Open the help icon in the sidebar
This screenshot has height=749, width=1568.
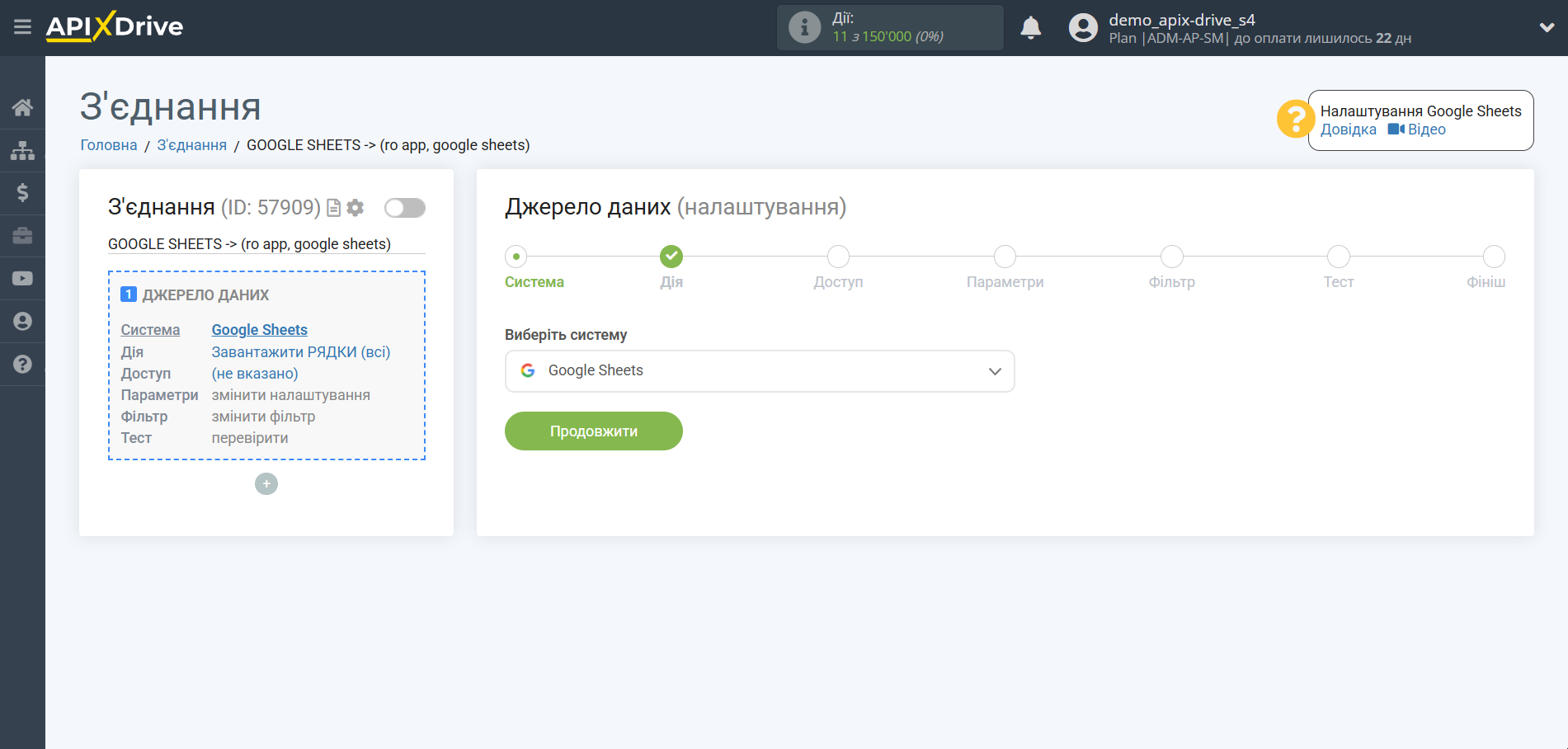click(22, 364)
